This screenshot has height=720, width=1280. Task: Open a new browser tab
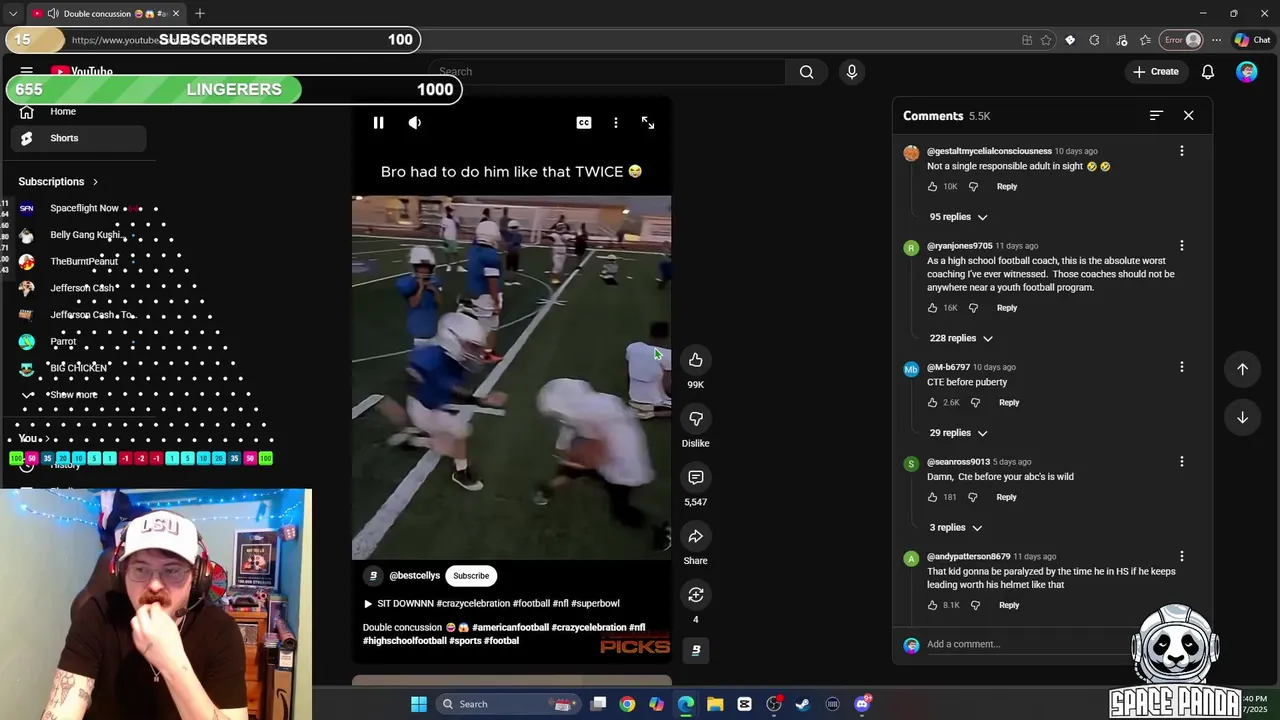(200, 14)
